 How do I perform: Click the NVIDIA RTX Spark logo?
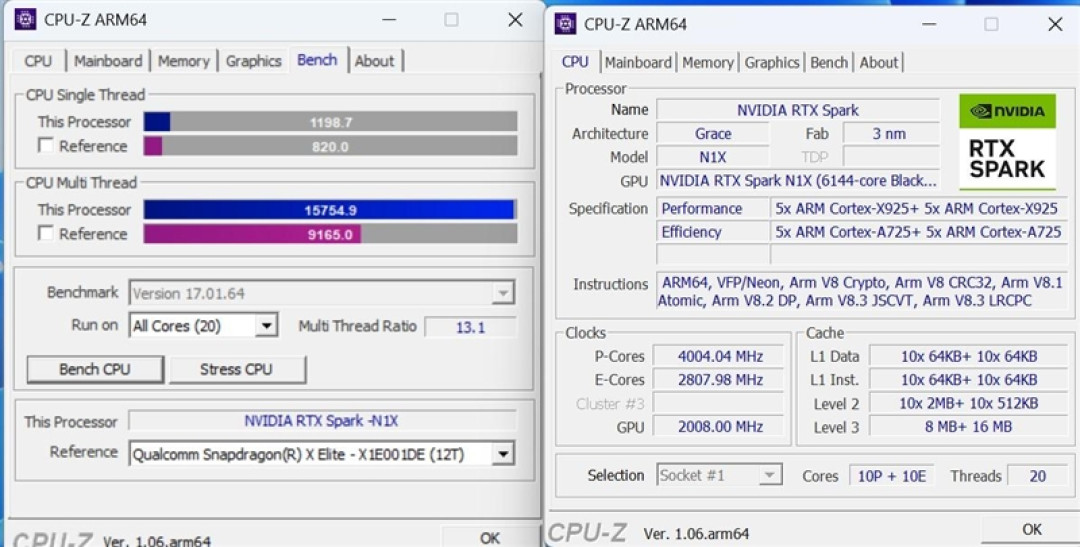tap(1007, 141)
